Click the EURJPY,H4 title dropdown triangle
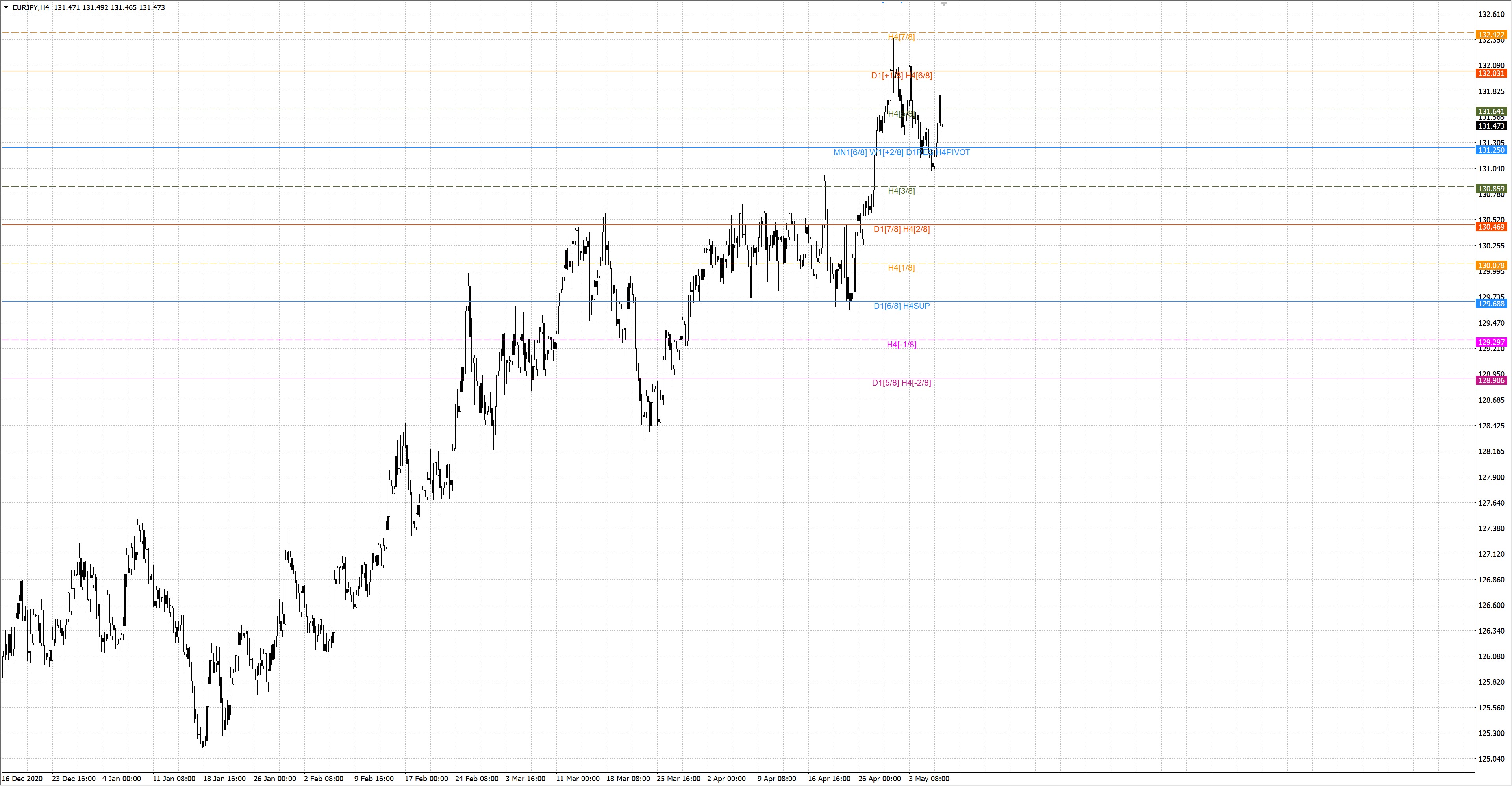1512x786 pixels. coord(6,7)
